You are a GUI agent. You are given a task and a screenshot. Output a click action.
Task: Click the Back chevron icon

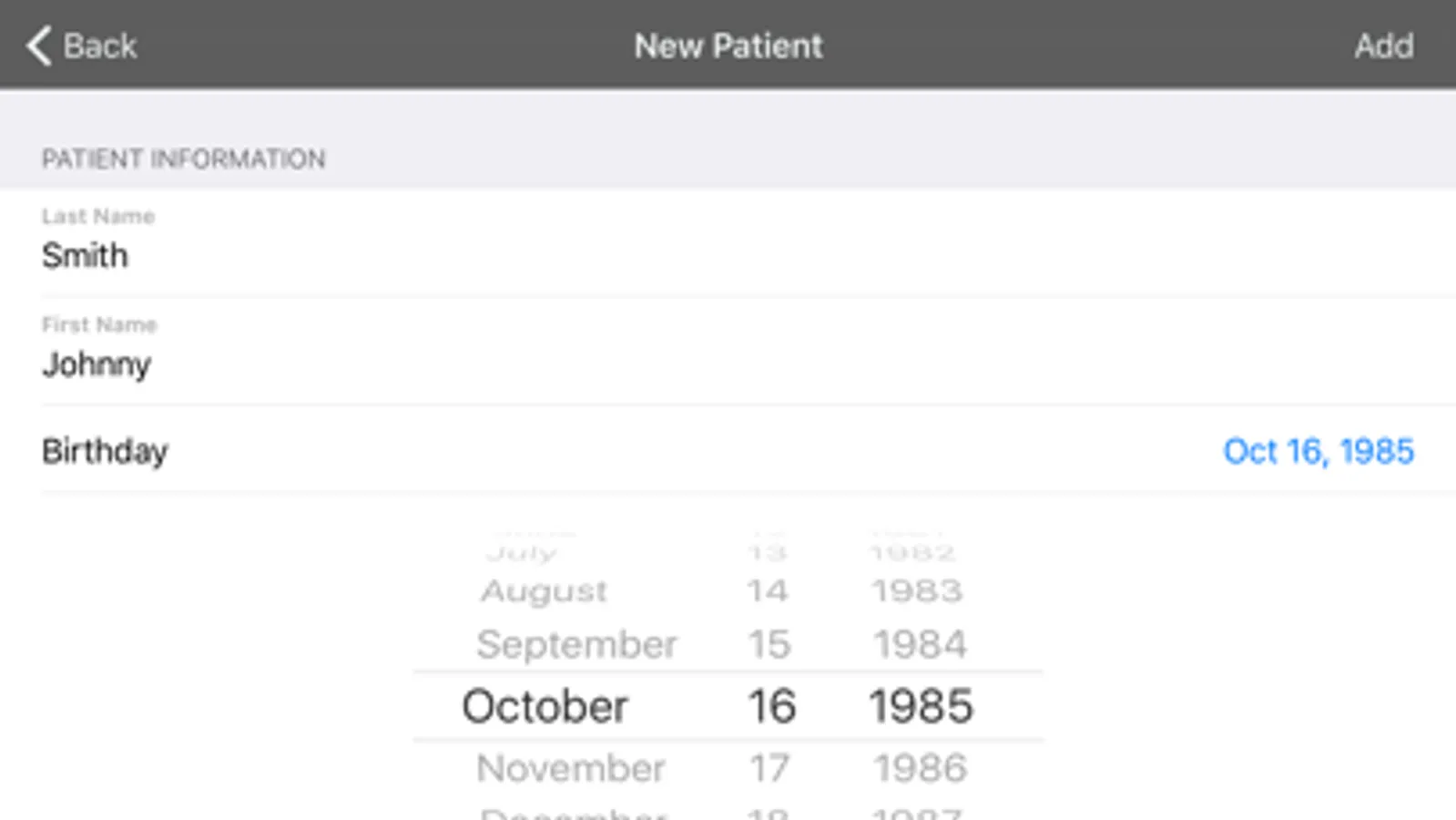38,46
